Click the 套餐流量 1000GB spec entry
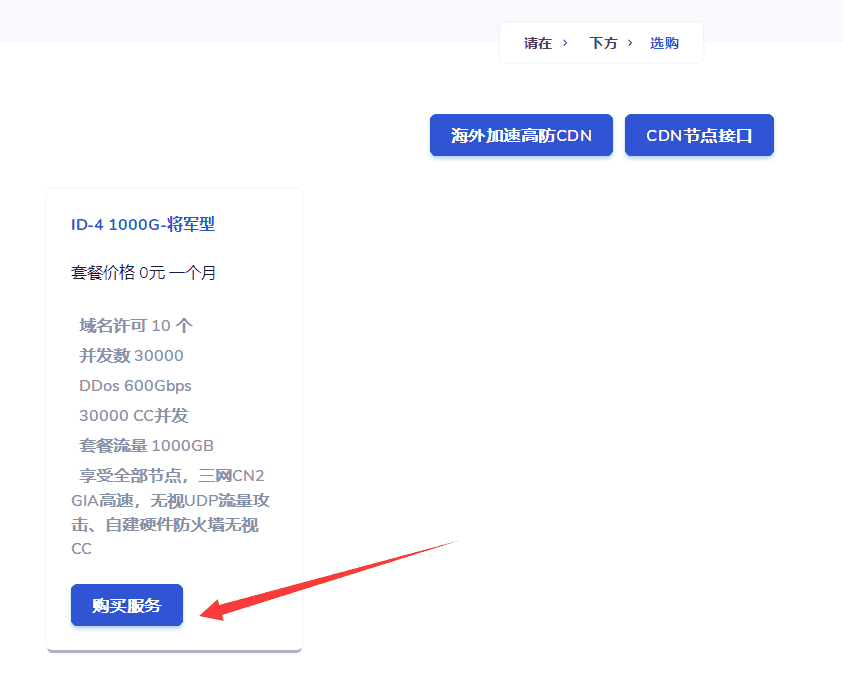Image resolution: width=843 pixels, height=674 pixels. pyautogui.click(x=140, y=445)
